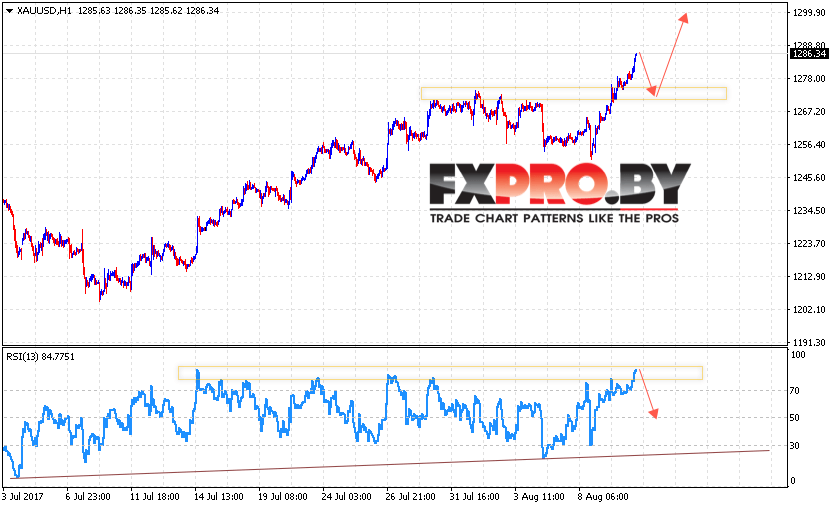Image resolution: width=830 pixels, height=508 pixels.
Task: Click the 24 Jul 03:00 time label
Action: tap(347, 497)
